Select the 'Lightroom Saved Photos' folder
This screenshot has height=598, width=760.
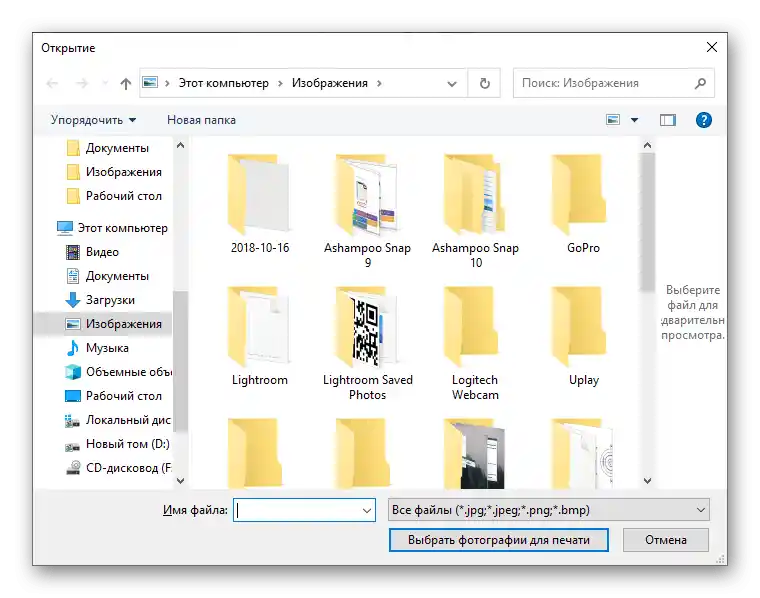(x=367, y=343)
